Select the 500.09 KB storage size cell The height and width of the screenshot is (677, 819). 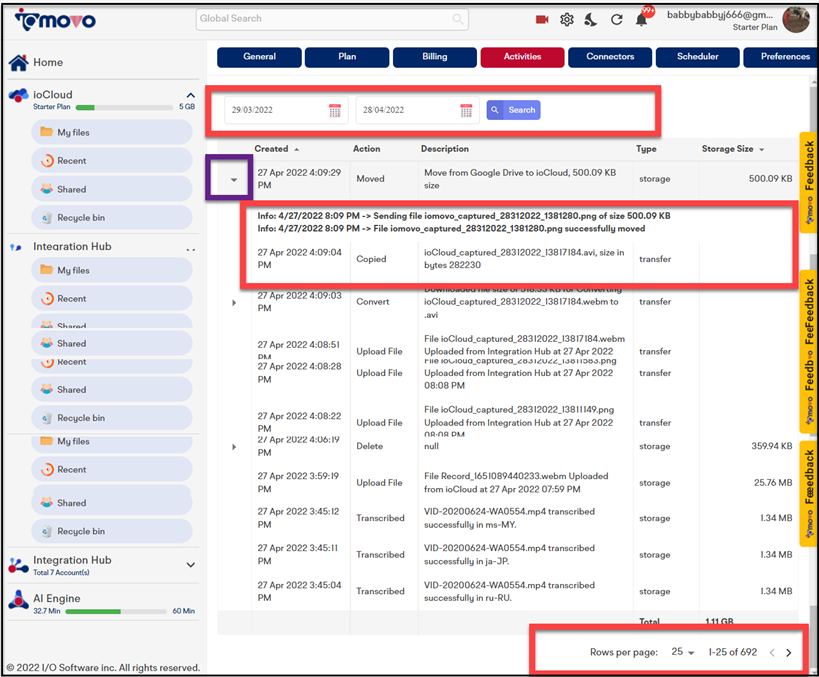[770, 179]
